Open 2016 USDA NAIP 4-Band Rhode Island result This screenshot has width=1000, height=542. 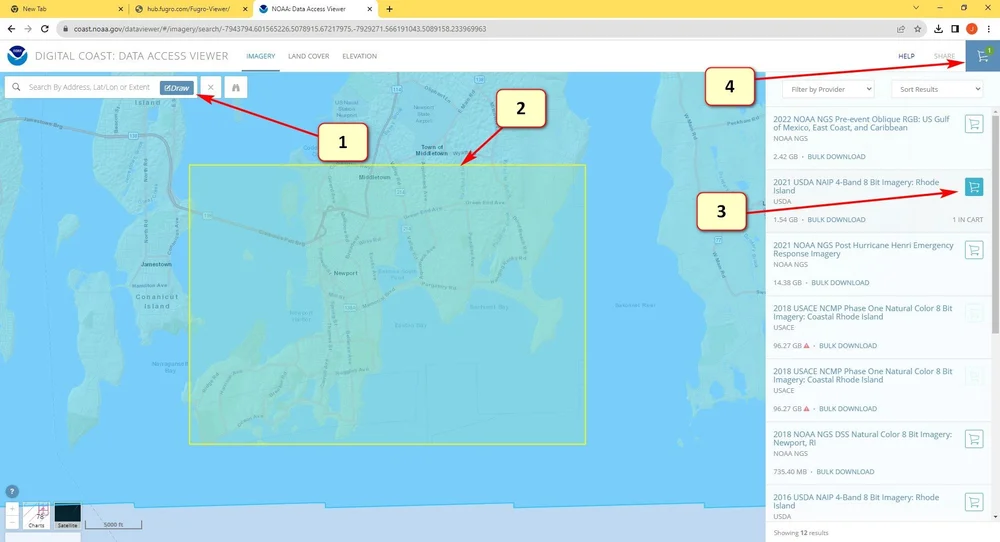pos(856,502)
